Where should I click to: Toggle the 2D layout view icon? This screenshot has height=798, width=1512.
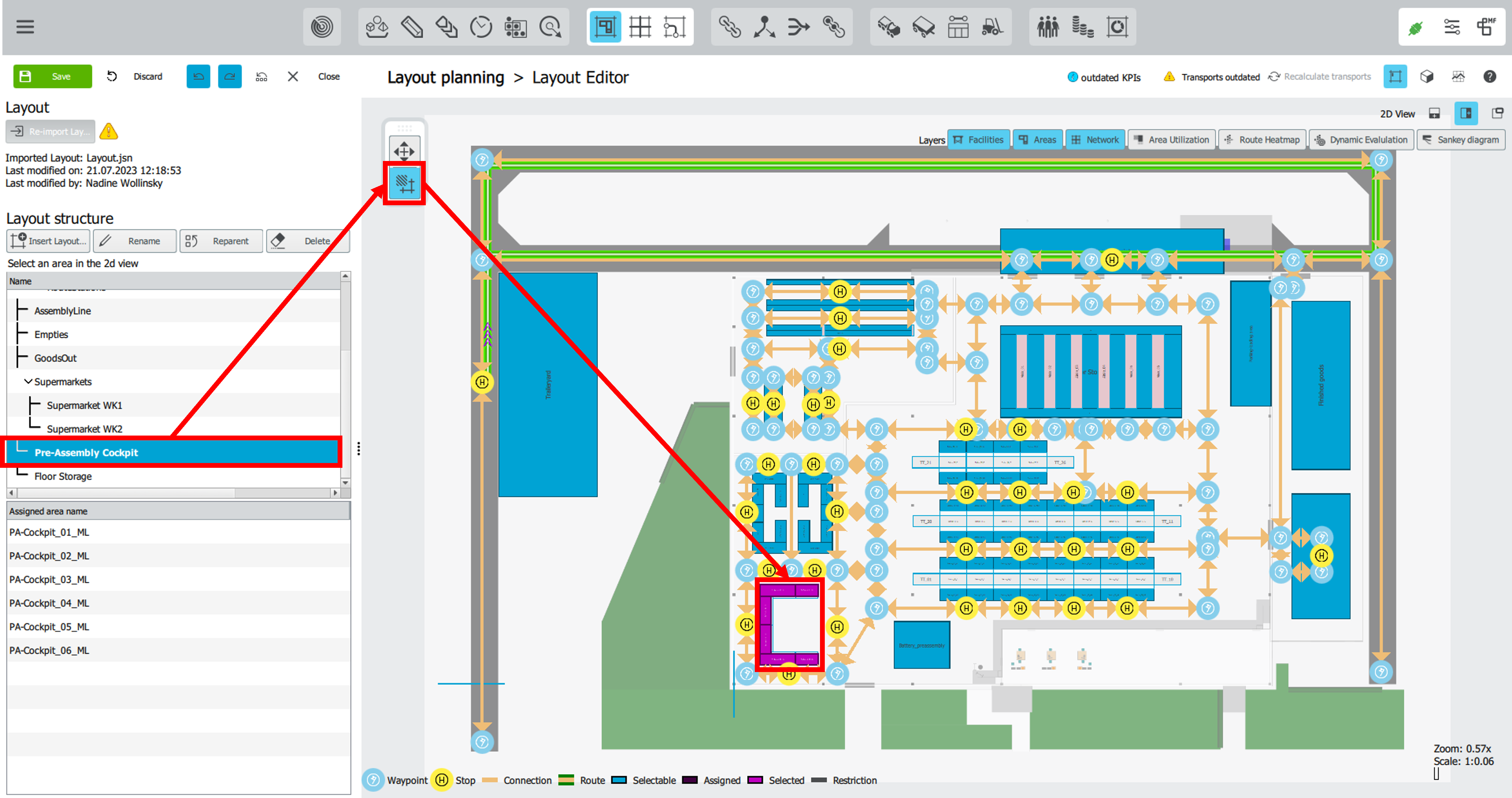pos(1395,76)
